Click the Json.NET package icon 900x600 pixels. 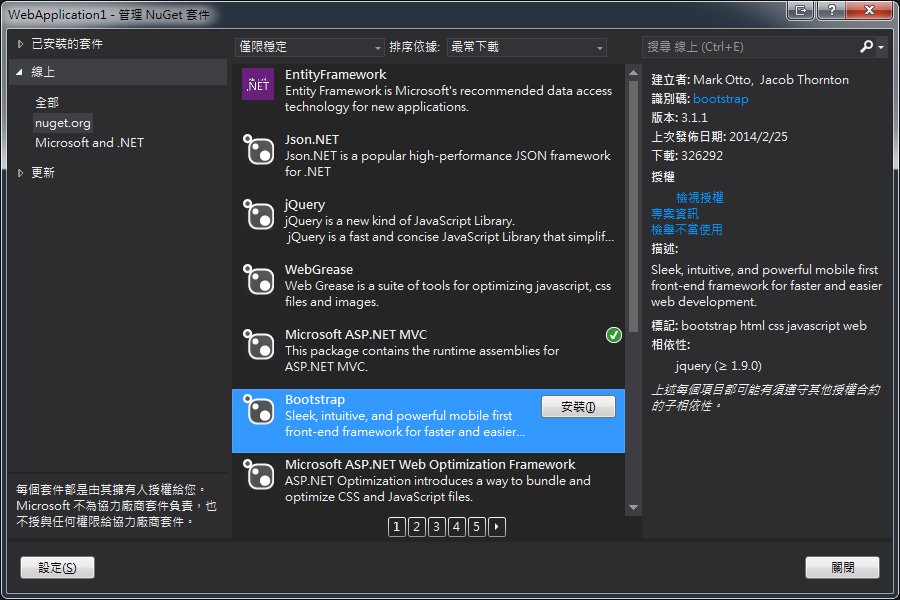(x=258, y=149)
